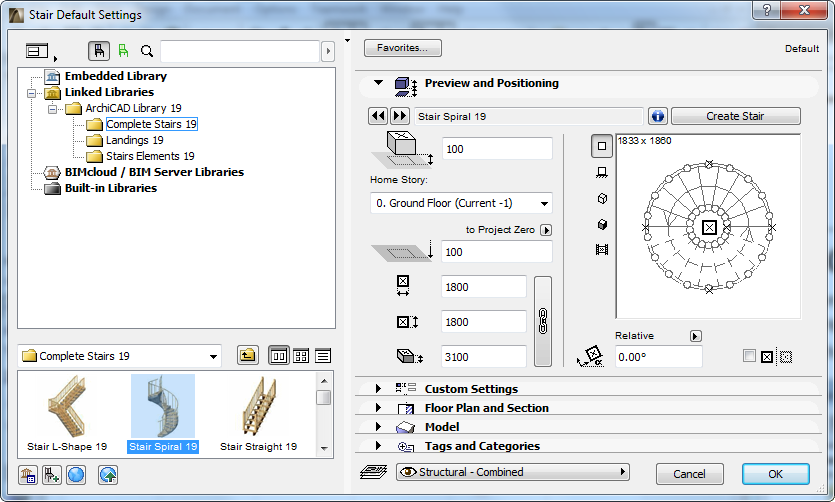Toggle the dimension chain link icon
The height and width of the screenshot is (502, 835).
[543, 321]
